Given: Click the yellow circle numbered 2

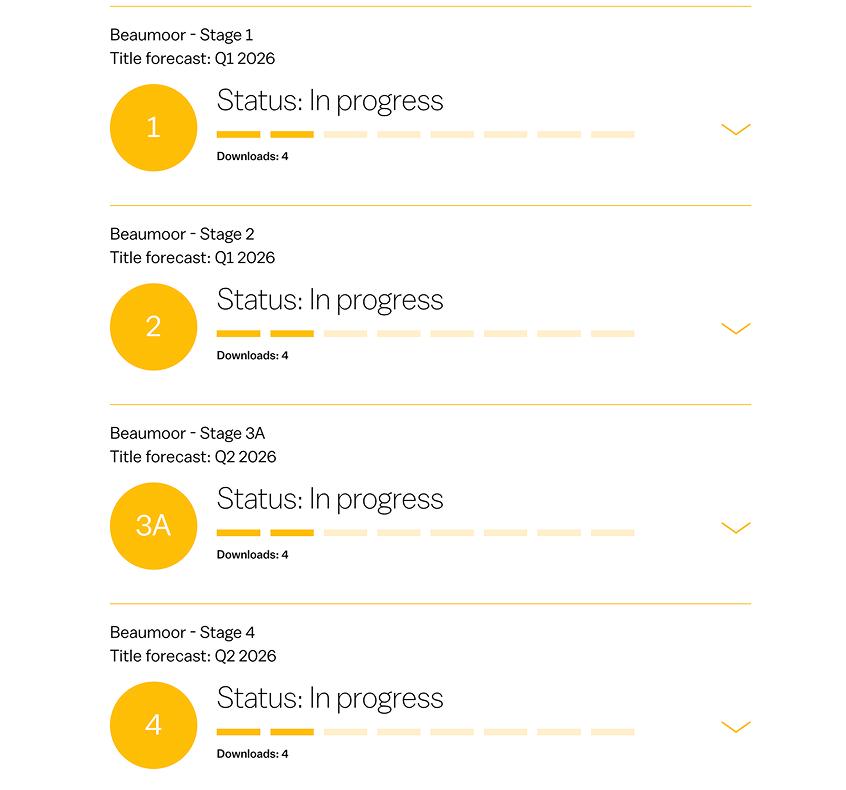Looking at the screenshot, I should 153,327.
